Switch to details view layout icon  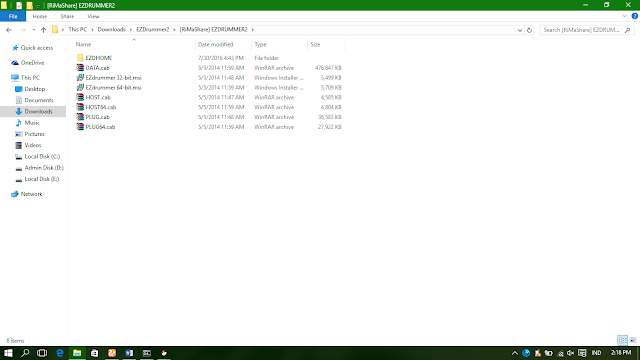pyautogui.click(x=623, y=340)
